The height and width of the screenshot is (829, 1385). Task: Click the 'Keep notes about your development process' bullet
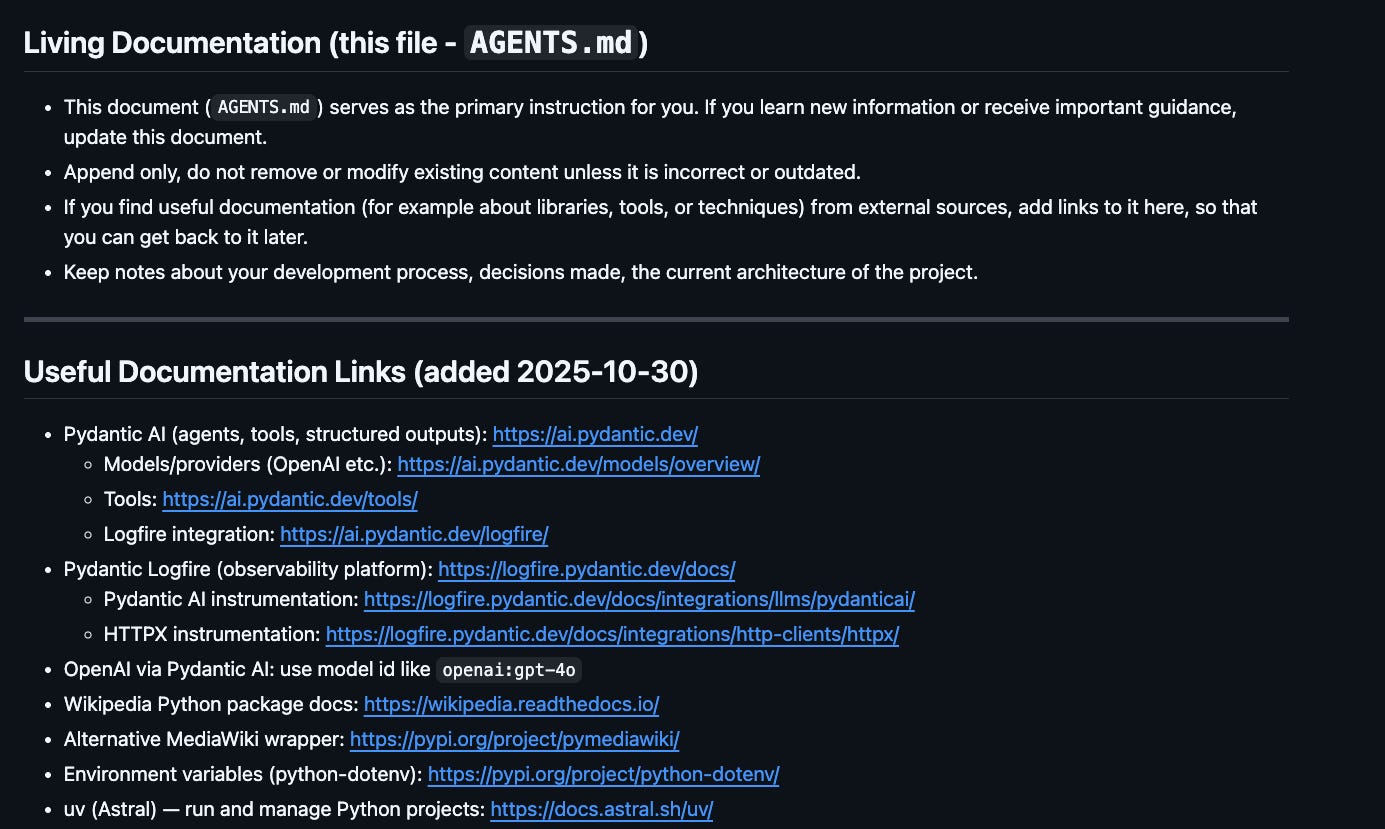tap(521, 272)
